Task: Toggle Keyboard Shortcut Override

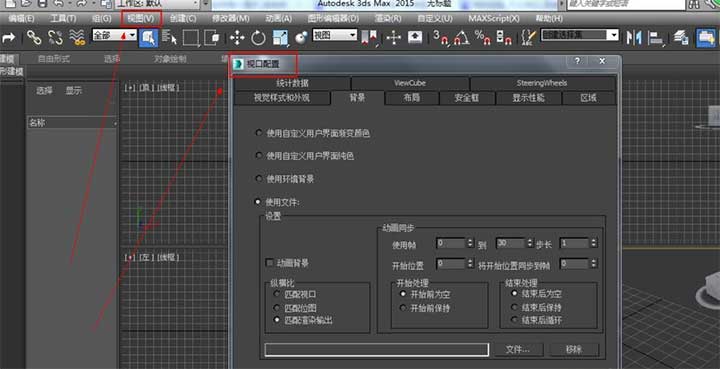Action: (415, 38)
